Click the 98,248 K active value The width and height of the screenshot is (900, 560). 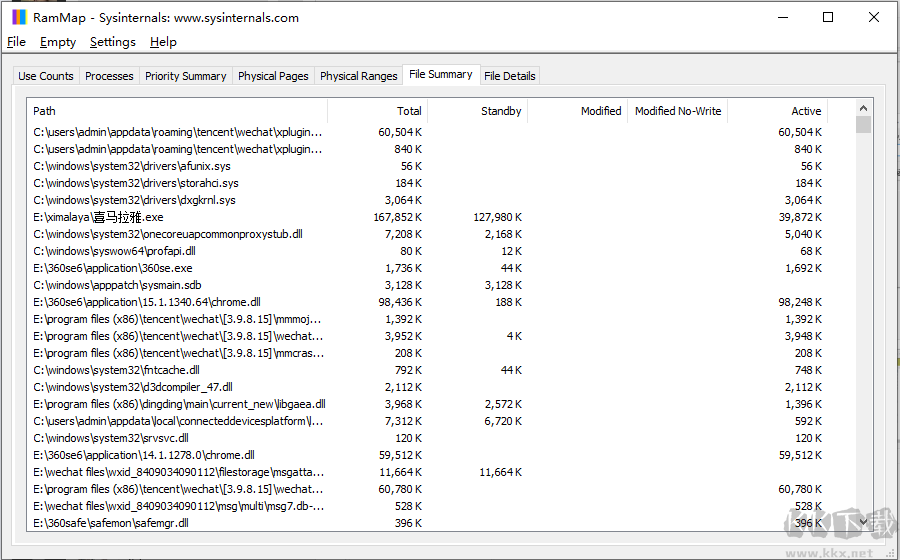800,302
